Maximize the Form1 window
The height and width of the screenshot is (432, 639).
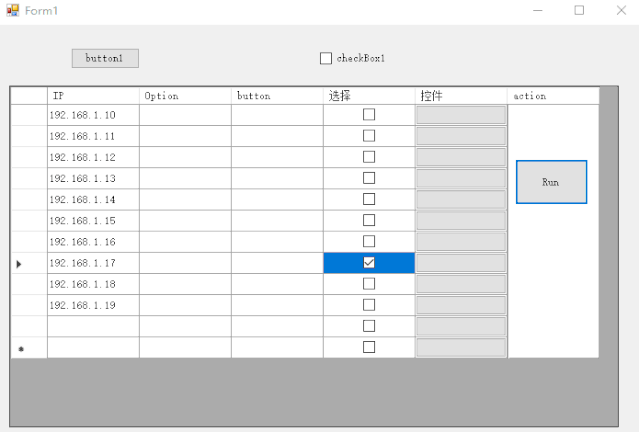pyautogui.click(x=579, y=10)
